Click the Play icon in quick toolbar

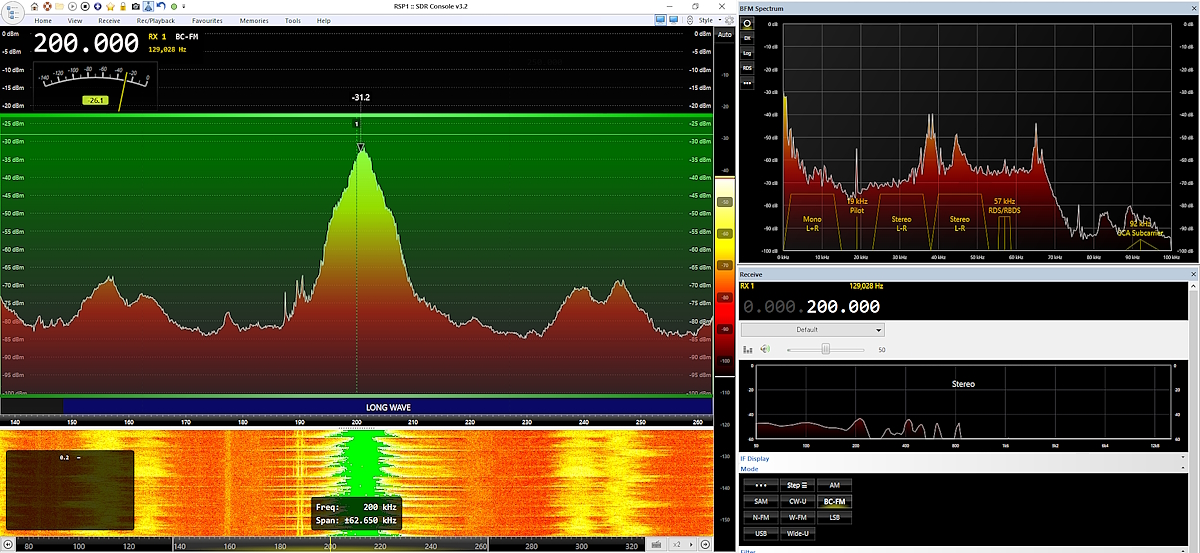71,7
